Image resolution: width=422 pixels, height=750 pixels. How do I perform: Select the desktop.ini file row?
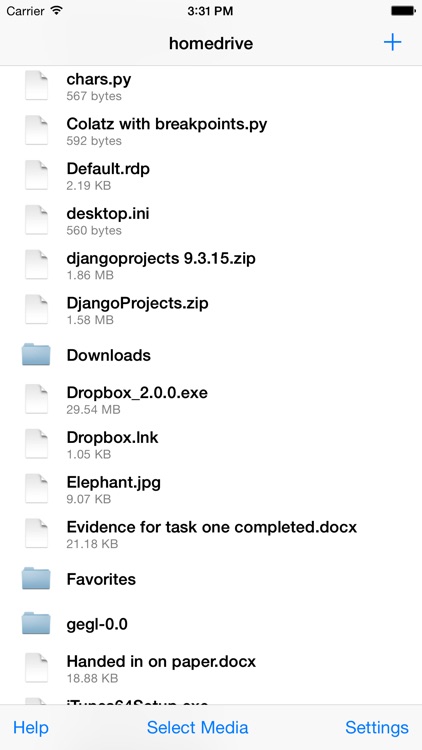tap(211, 220)
